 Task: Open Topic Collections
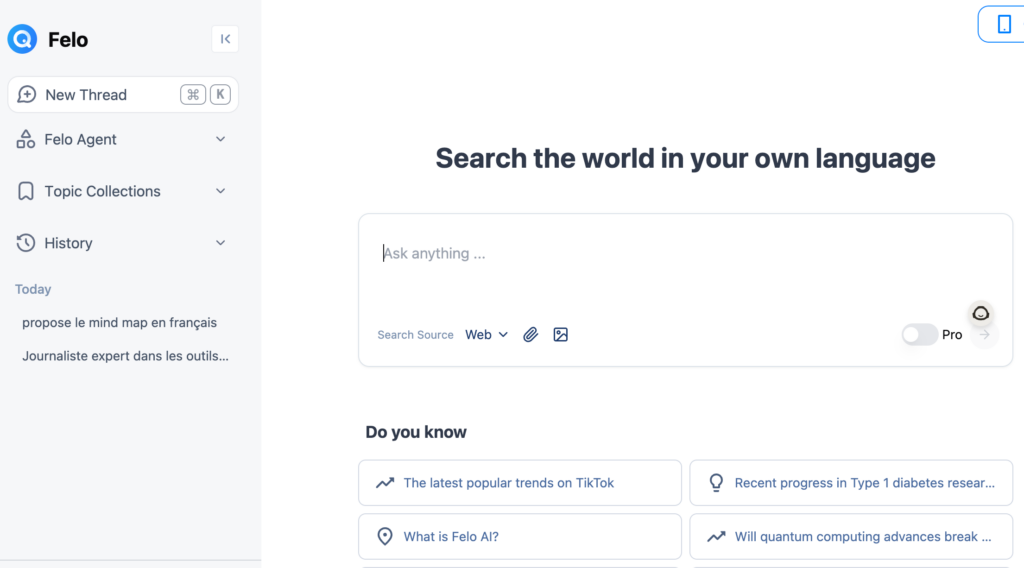123,191
